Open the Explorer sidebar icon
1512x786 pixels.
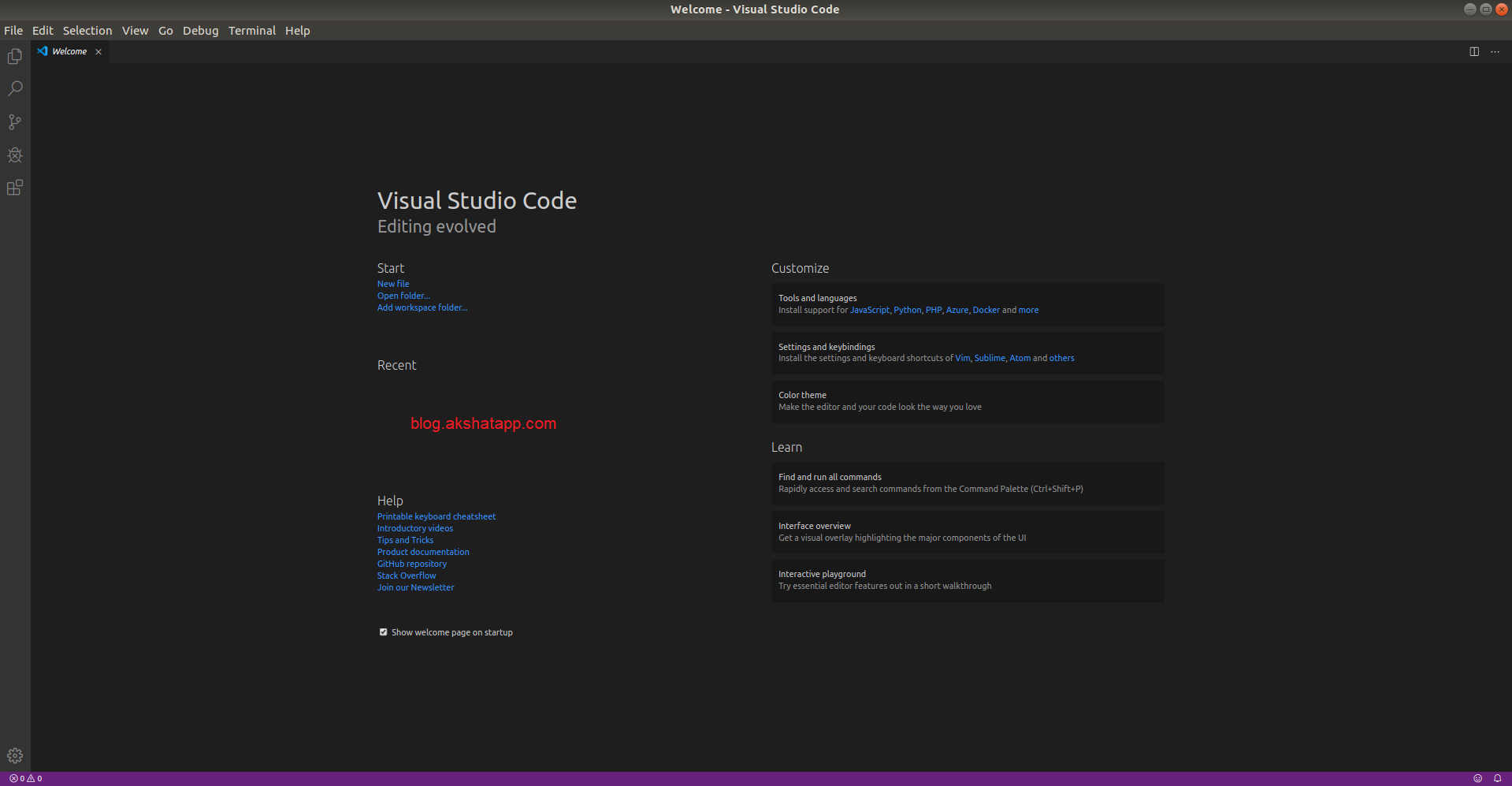click(x=15, y=56)
